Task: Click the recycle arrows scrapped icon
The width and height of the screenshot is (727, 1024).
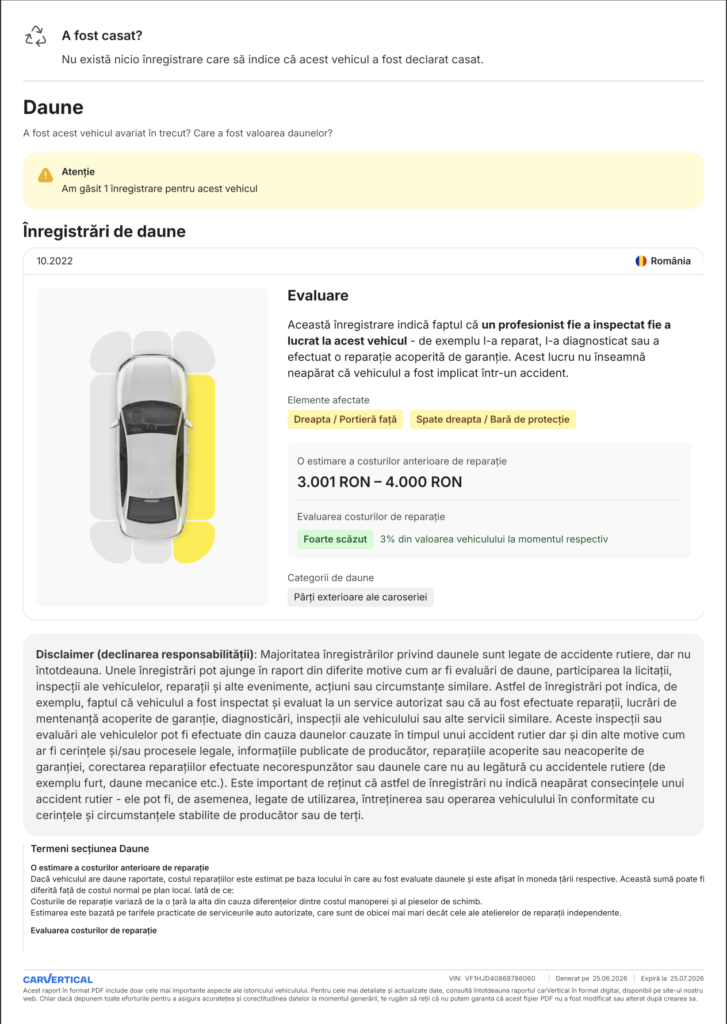Action: pos(35,37)
